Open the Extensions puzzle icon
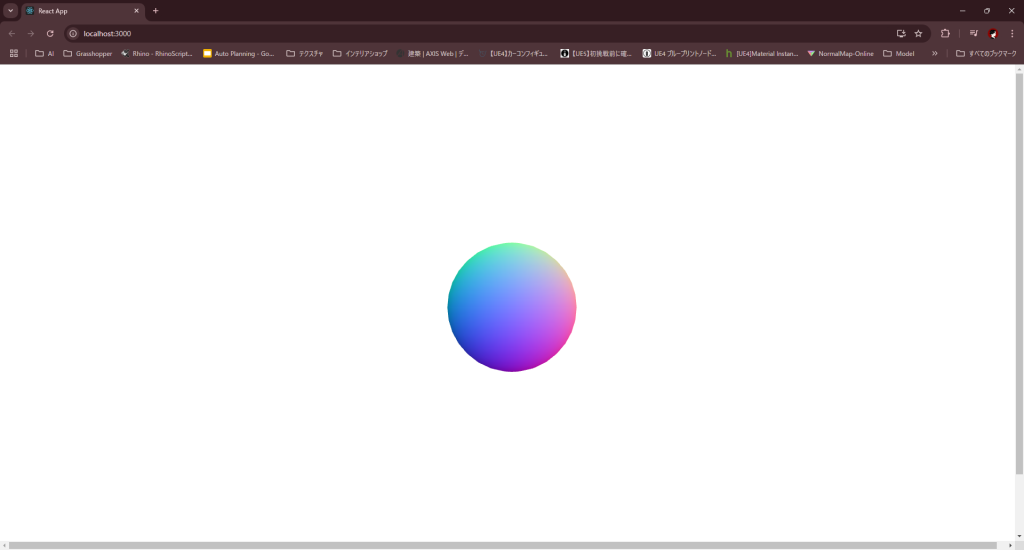This screenshot has width=1024, height=550. click(x=945, y=33)
